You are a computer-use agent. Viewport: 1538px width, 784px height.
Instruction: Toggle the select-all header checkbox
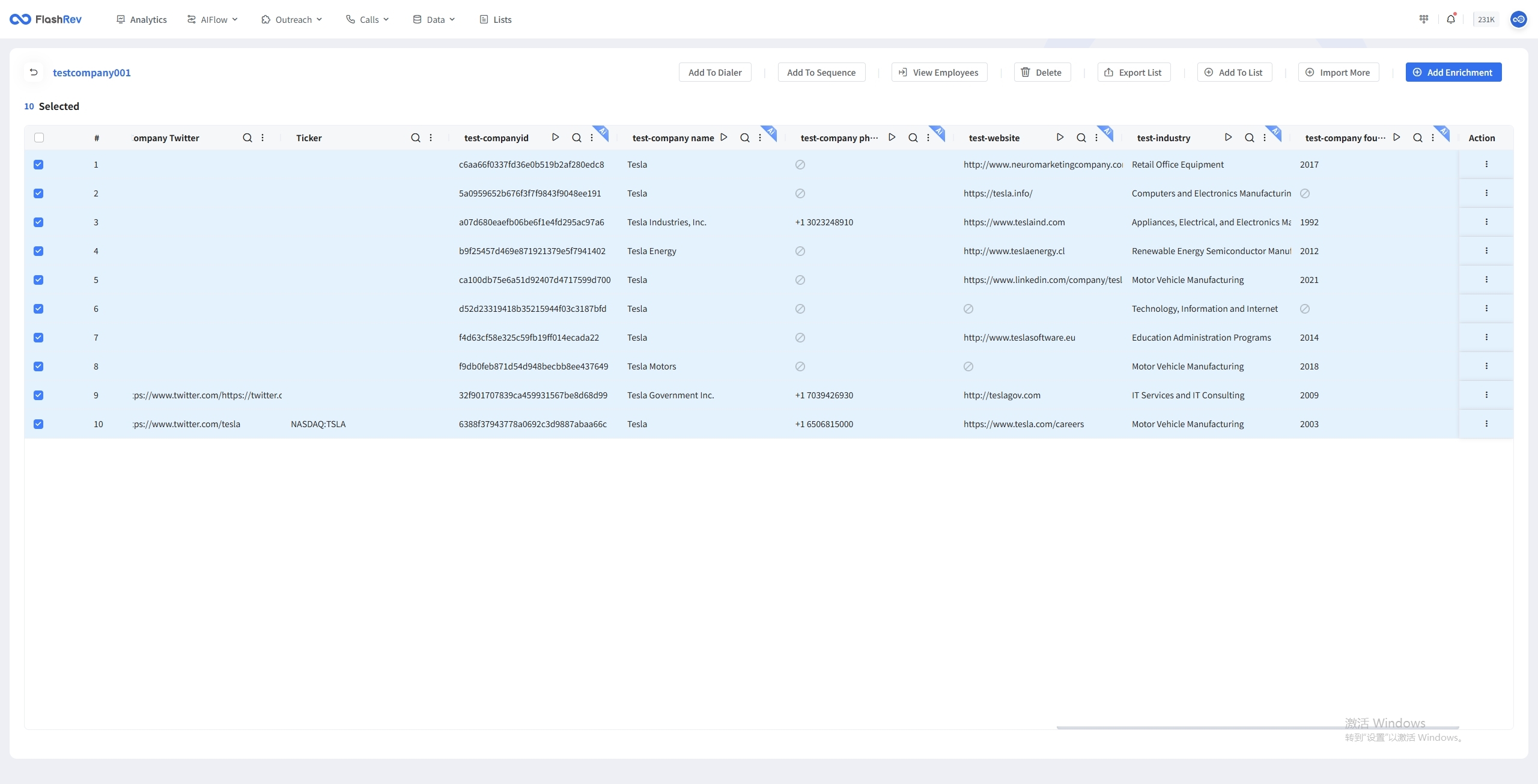coord(39,138)
